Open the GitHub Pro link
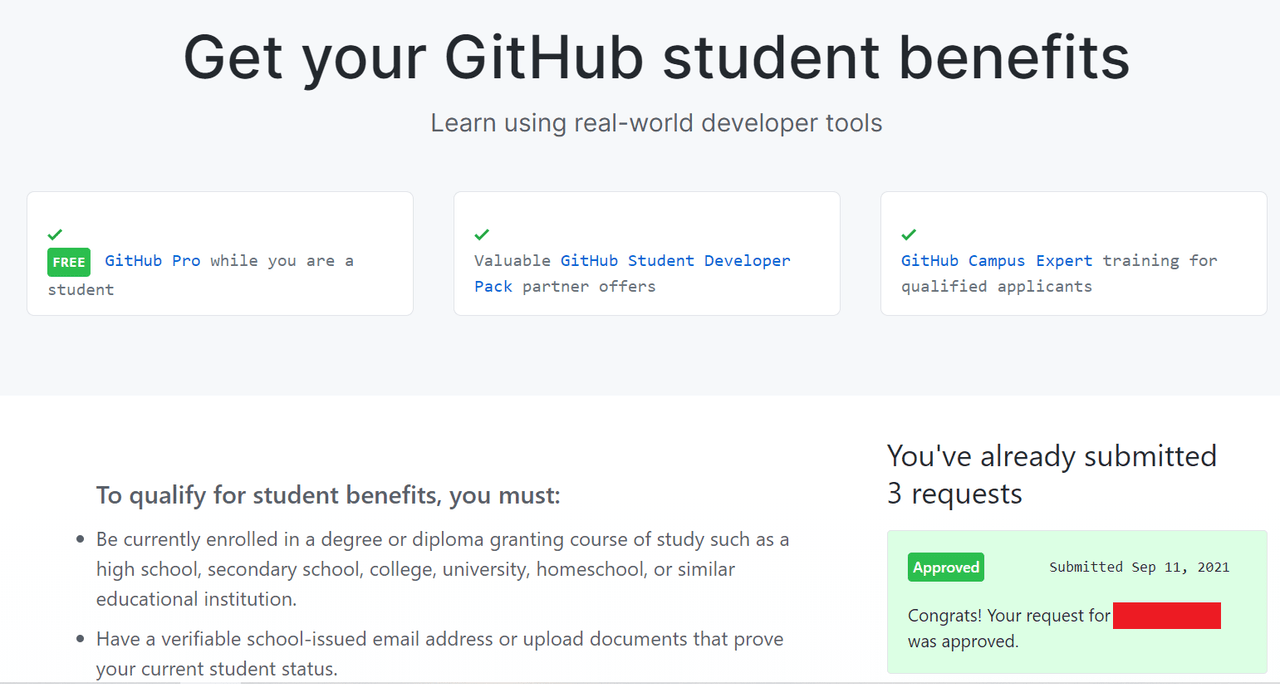The height and width of the screenshot is (684, 1280). [x=152, y=261]
